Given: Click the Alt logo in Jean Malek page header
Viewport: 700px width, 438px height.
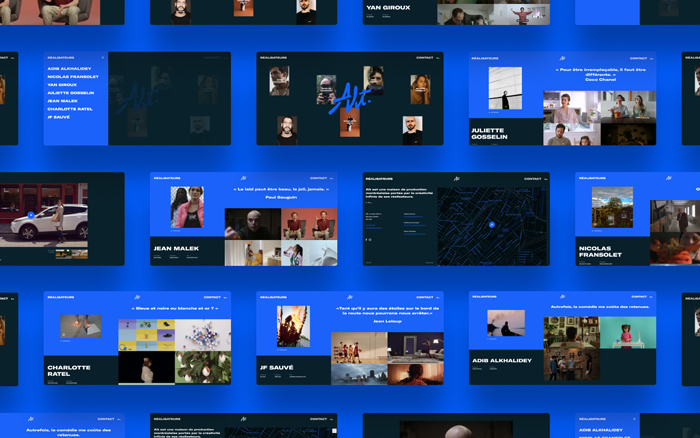Looking at the screenshot, I should pos(243,178).
